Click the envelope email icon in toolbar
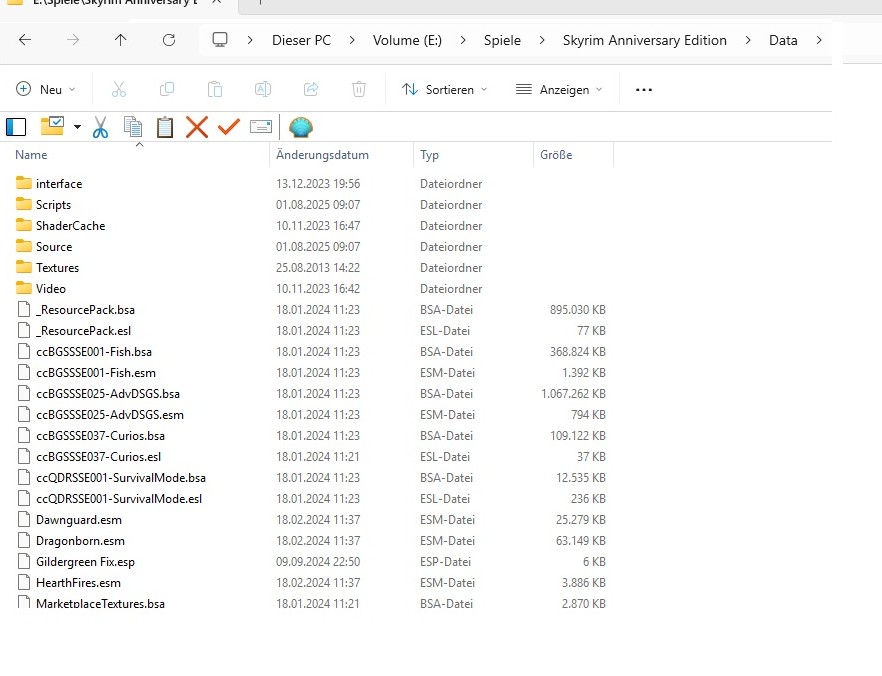Screen dimensions: 882x676 point(261,127)
